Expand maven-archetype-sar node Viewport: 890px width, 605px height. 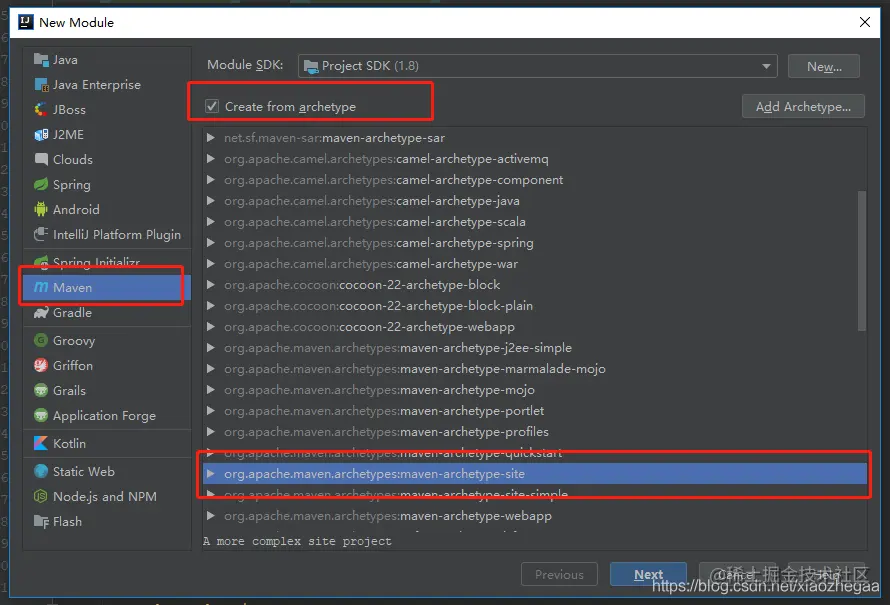tap(211, 138)
